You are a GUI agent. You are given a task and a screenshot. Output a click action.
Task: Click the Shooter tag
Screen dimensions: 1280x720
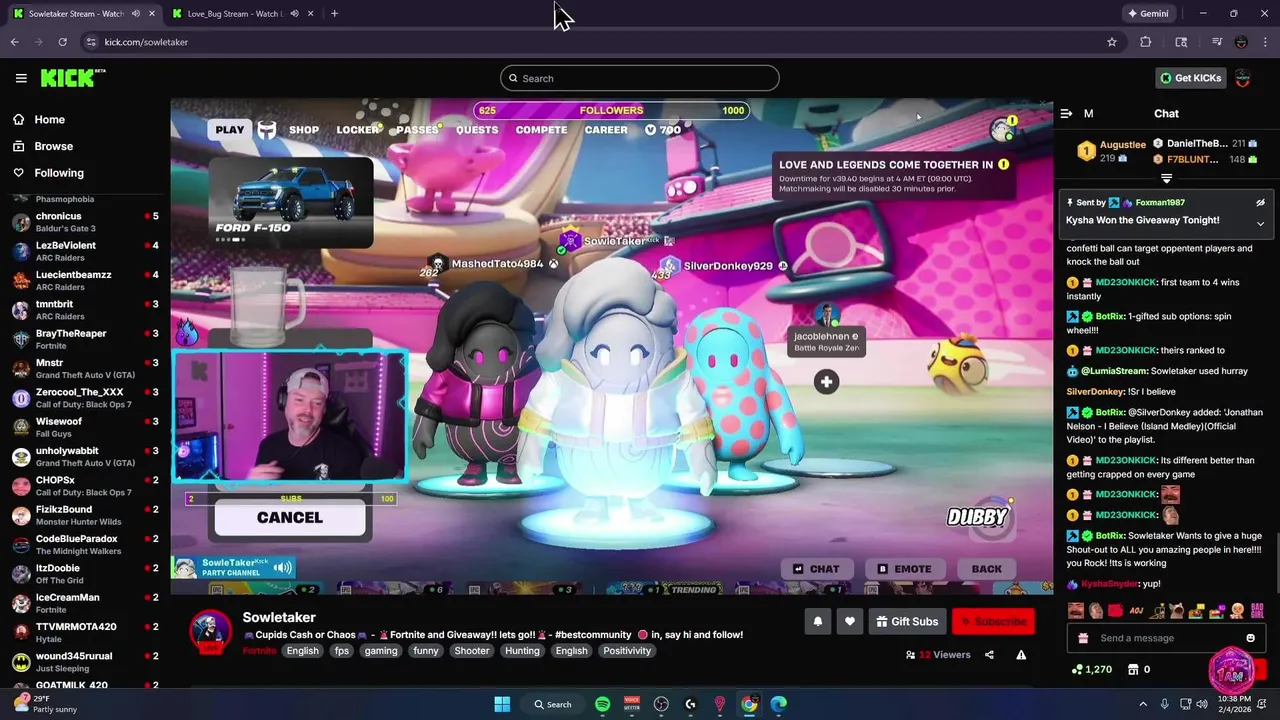(x=472, y=651)
